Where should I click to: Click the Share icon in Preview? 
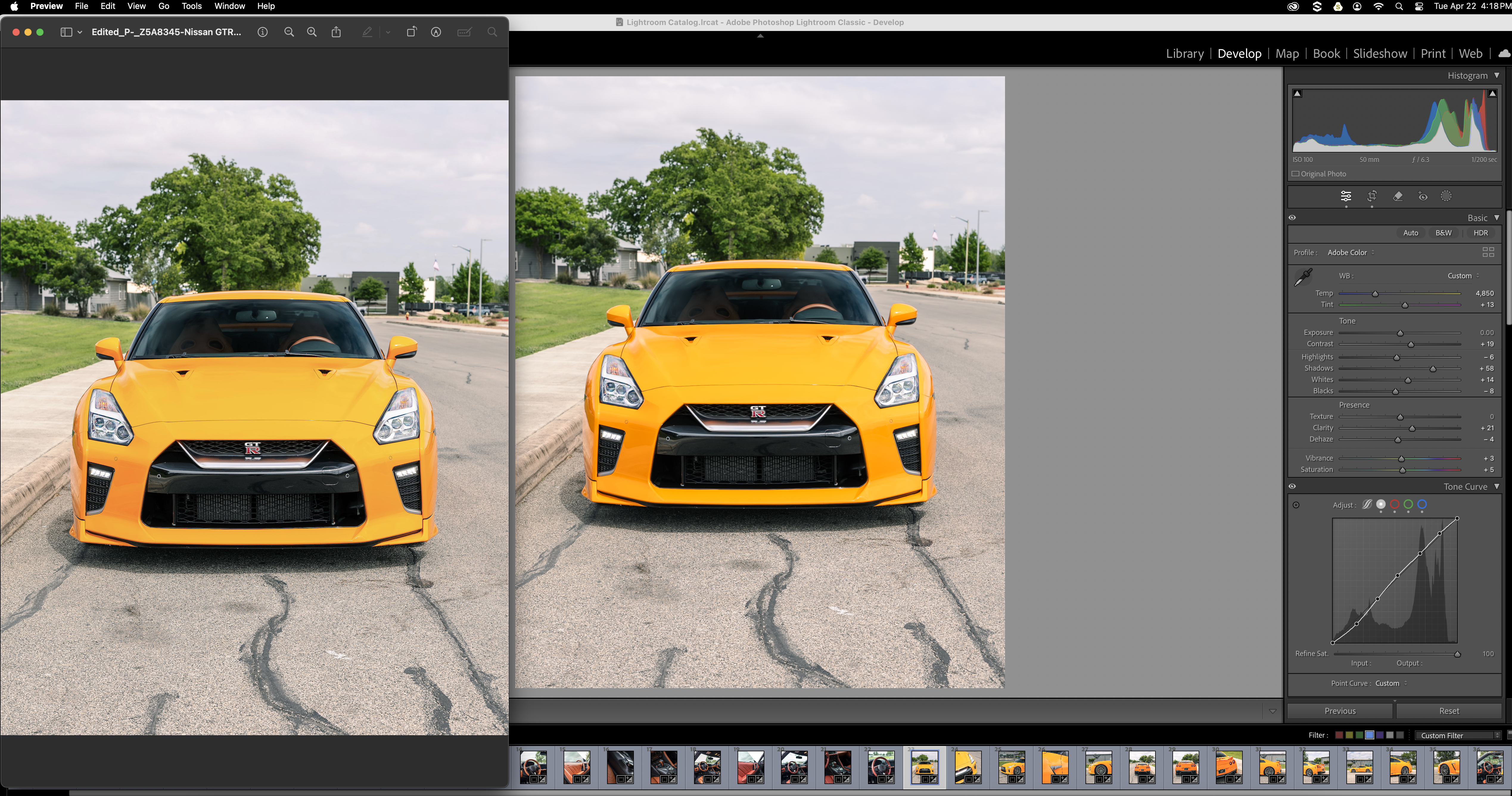(x=336, y=32)
